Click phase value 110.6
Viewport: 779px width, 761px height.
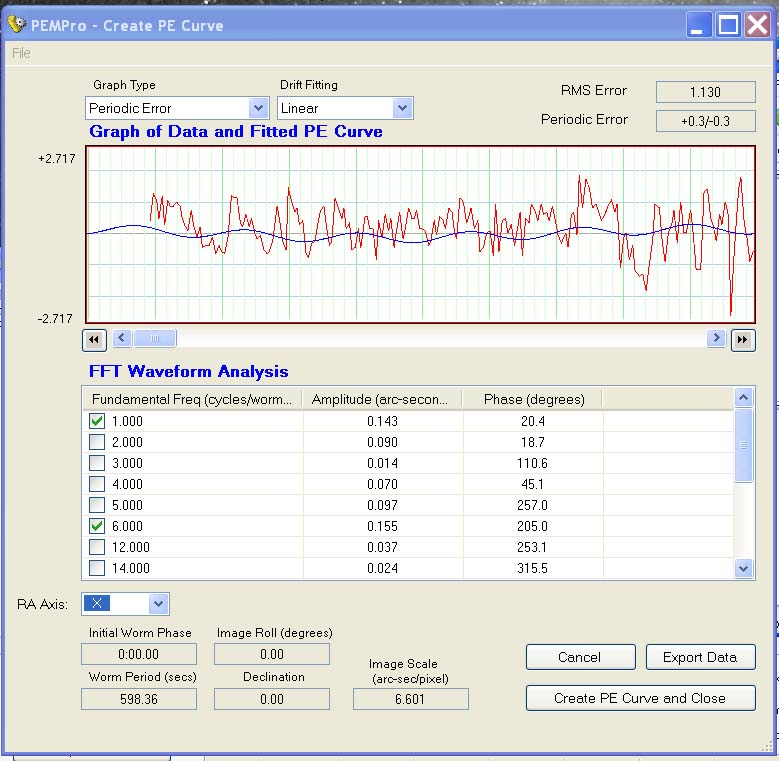point(532,463)
